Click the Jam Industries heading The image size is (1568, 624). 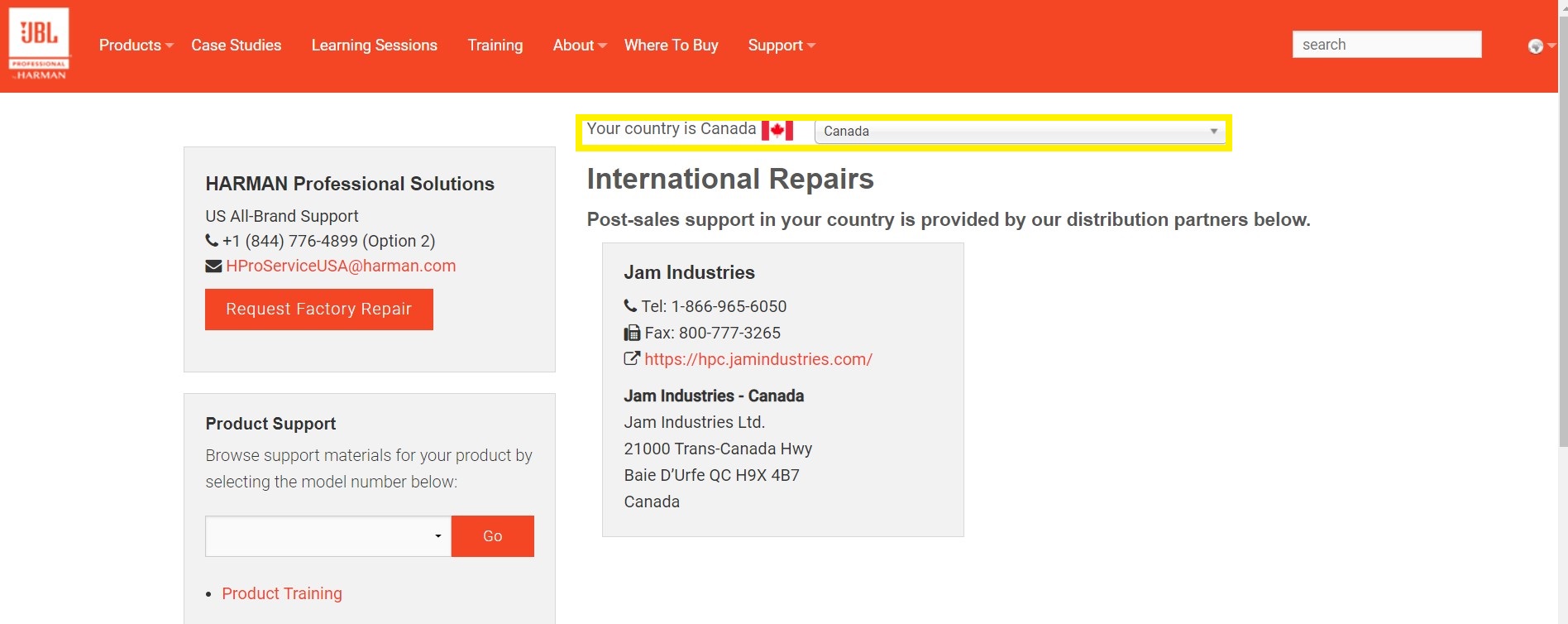coord(690,272)
